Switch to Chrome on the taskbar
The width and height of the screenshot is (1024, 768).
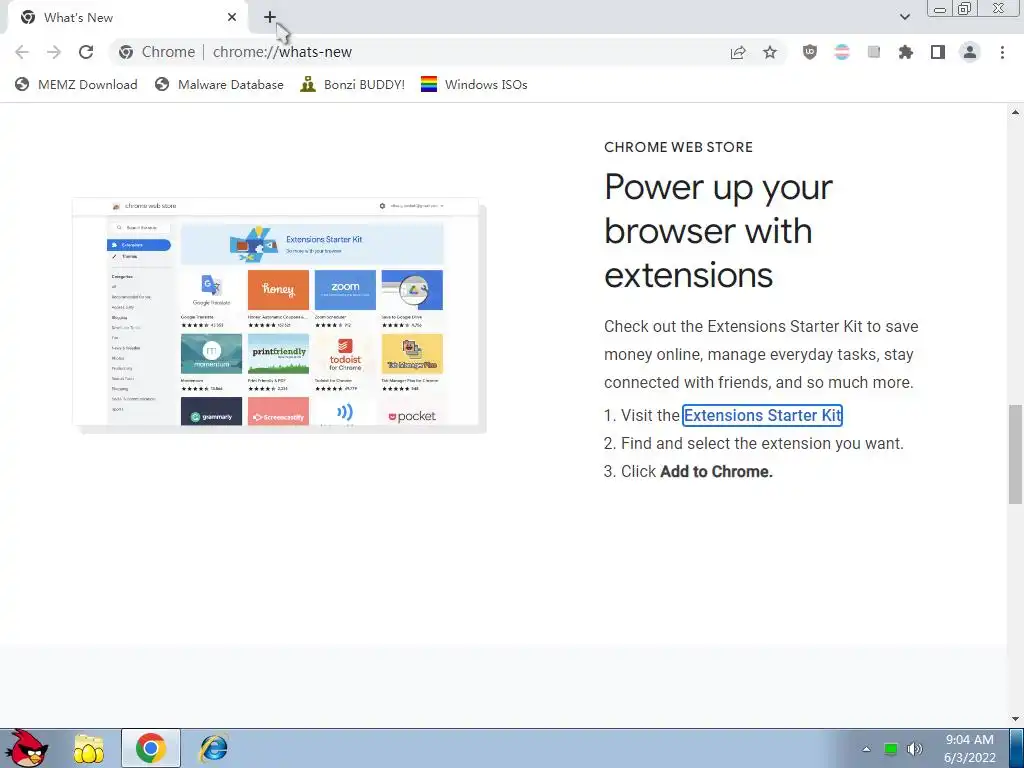point(151,748)
